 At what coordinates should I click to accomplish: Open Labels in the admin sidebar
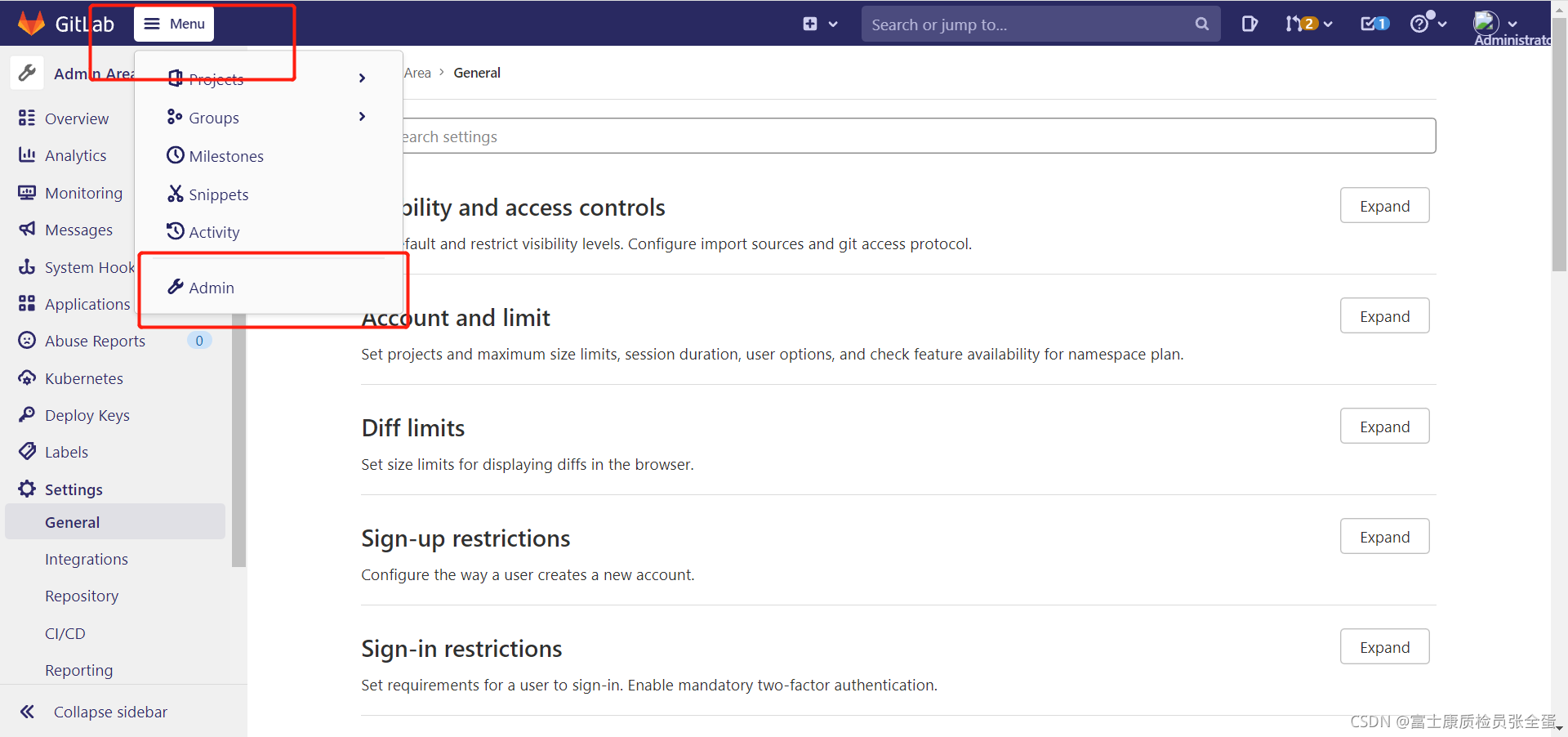(65, 451)
